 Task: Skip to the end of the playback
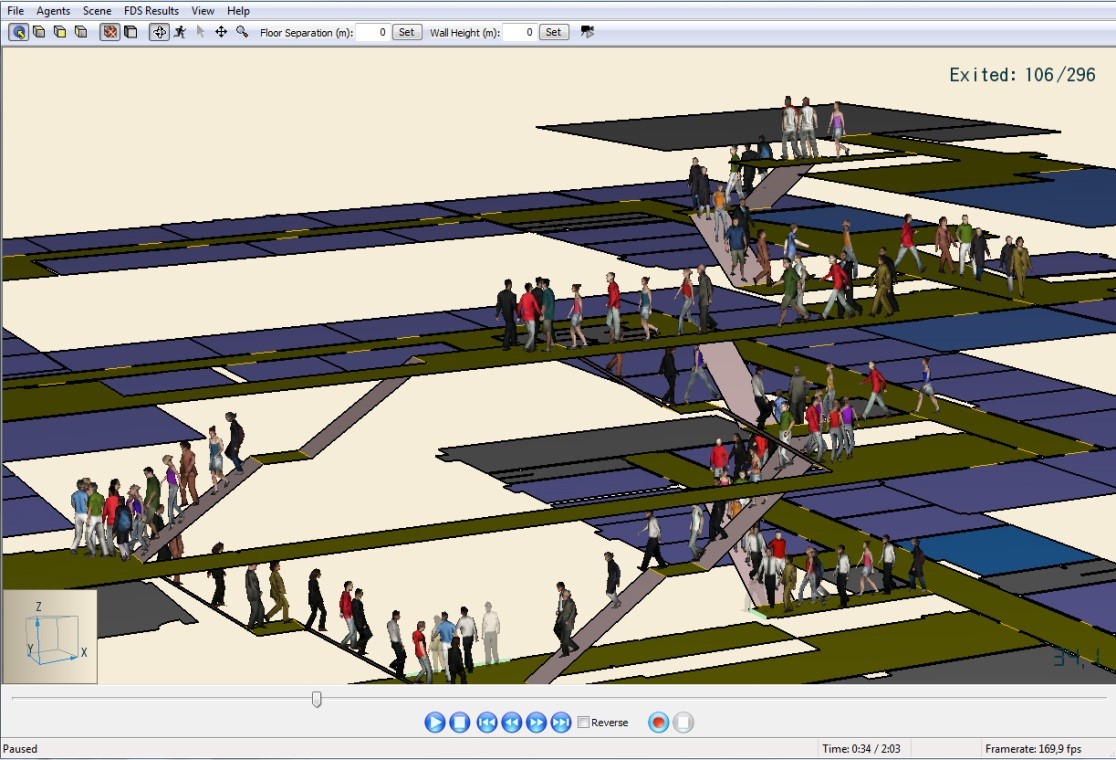(x=561, y=722)
